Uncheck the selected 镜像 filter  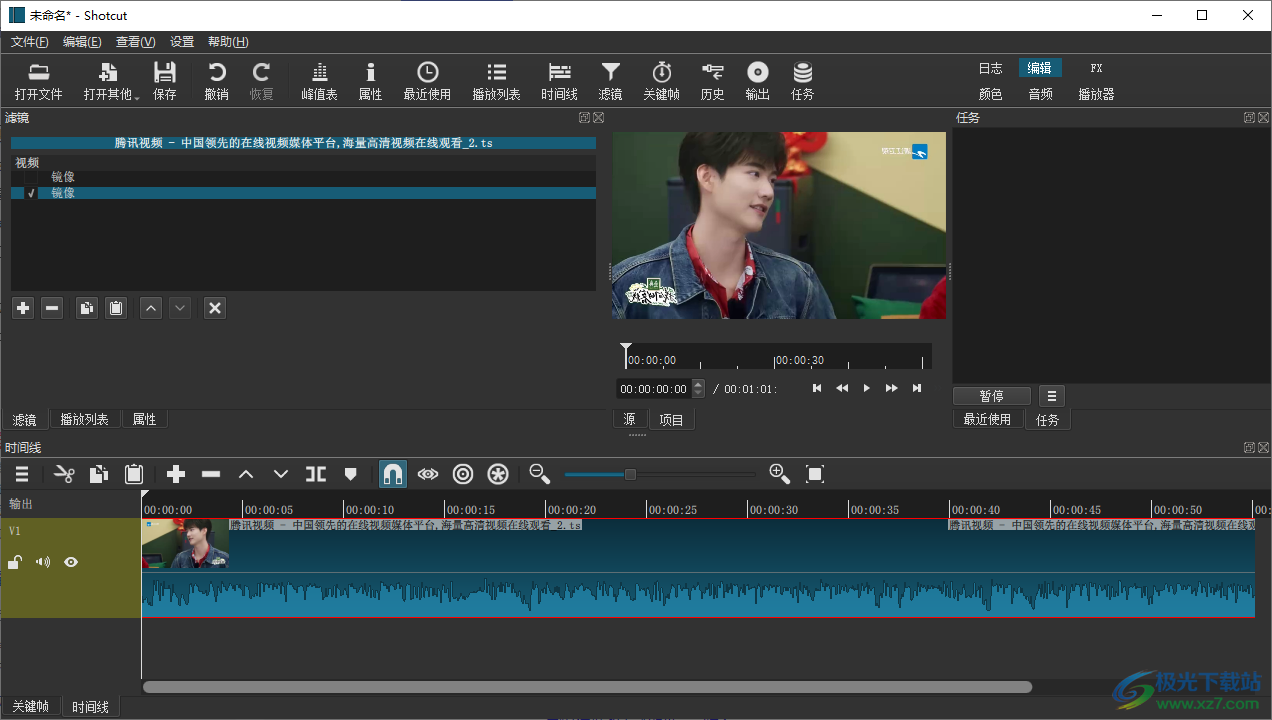pyautogui.click(x=31, y=193)
